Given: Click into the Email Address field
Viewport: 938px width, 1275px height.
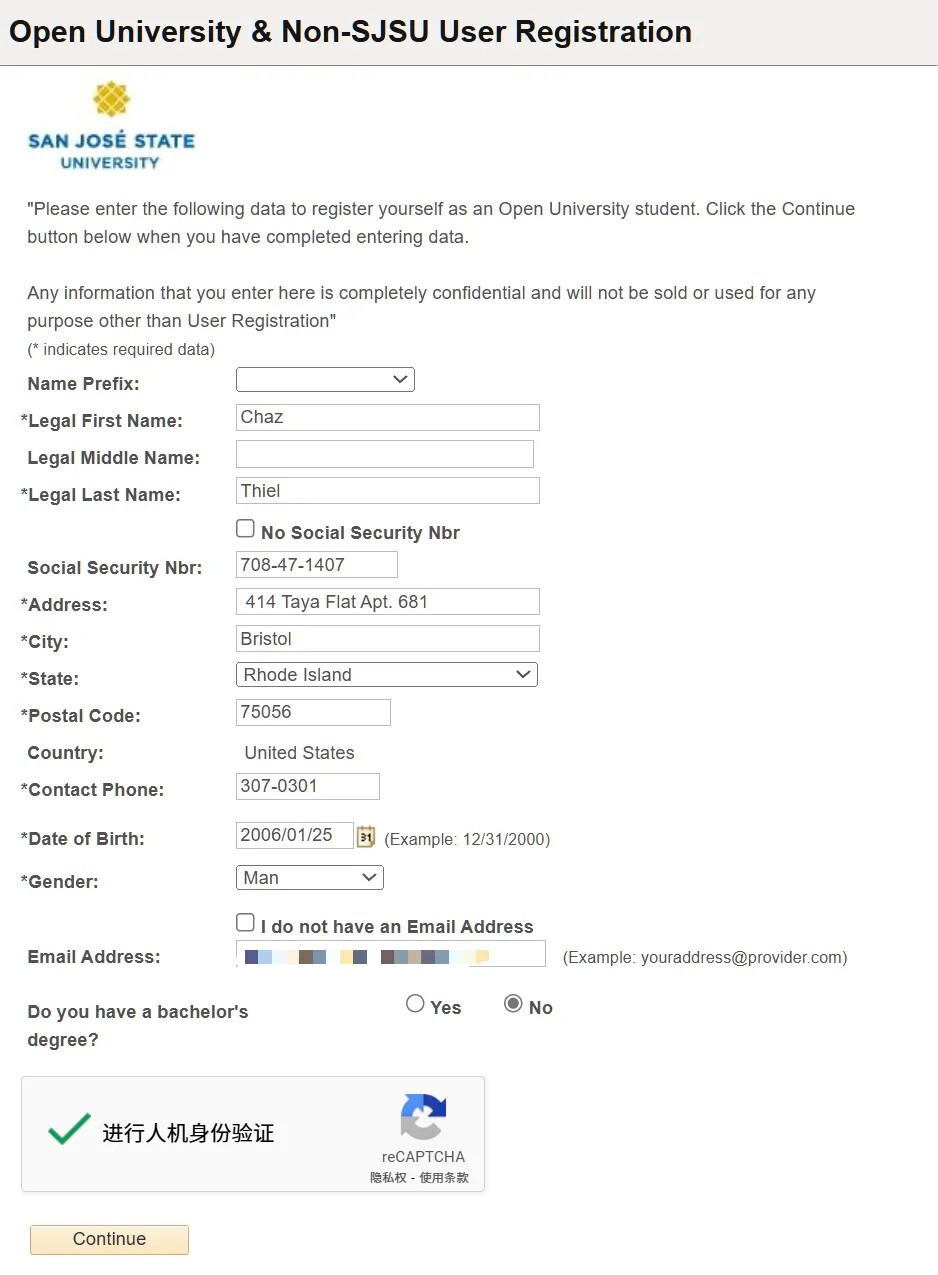Looking at the screenshot, I should (390, 955).
